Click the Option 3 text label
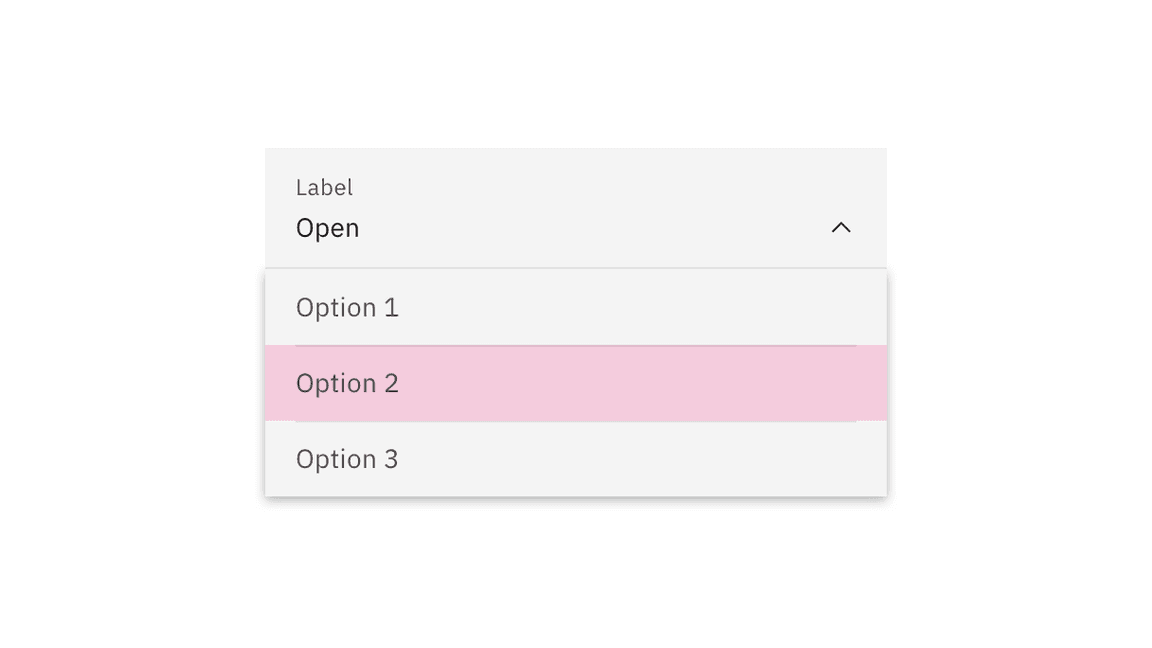 click(347, 459)
